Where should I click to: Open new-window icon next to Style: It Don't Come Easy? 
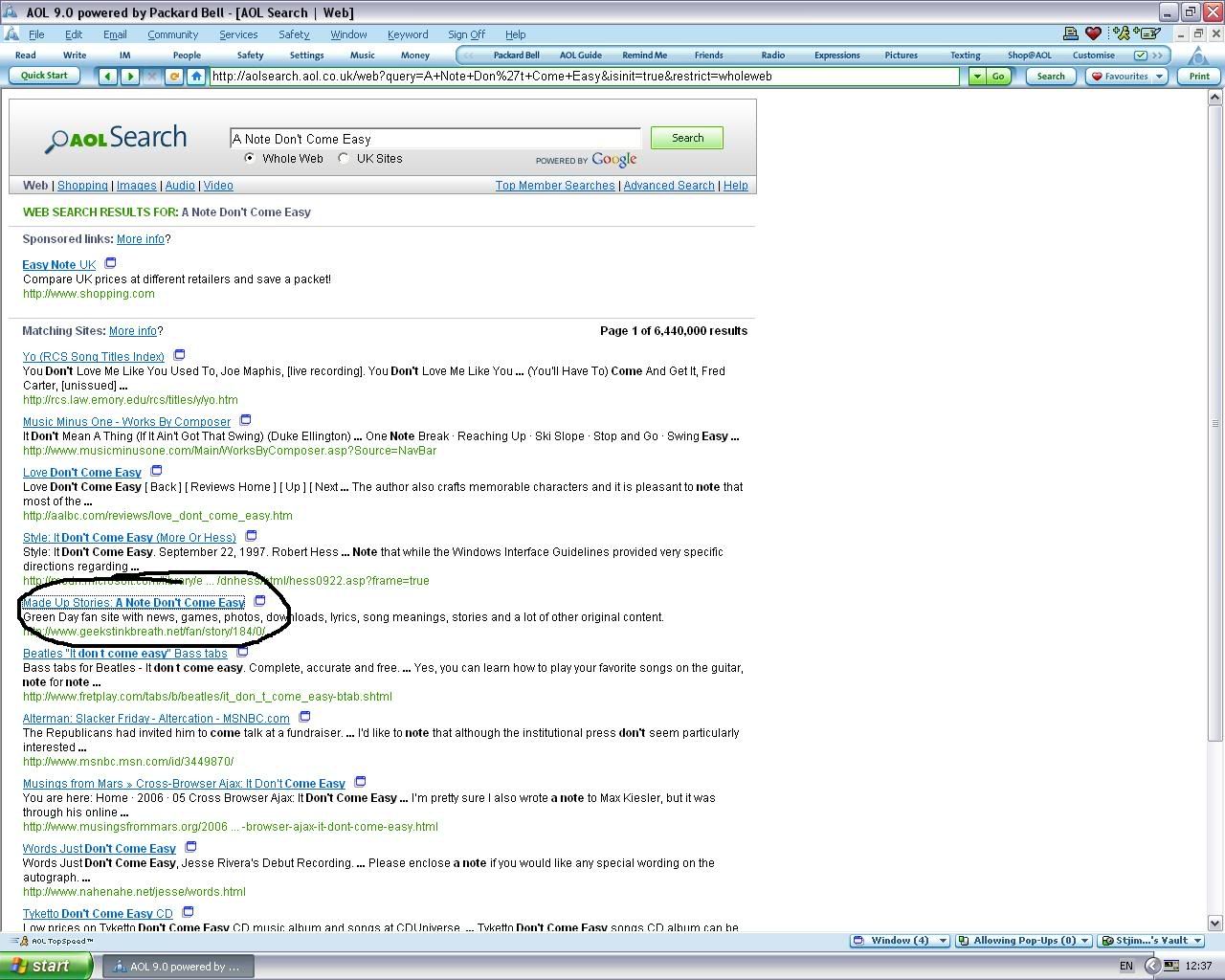click(251, 536)
